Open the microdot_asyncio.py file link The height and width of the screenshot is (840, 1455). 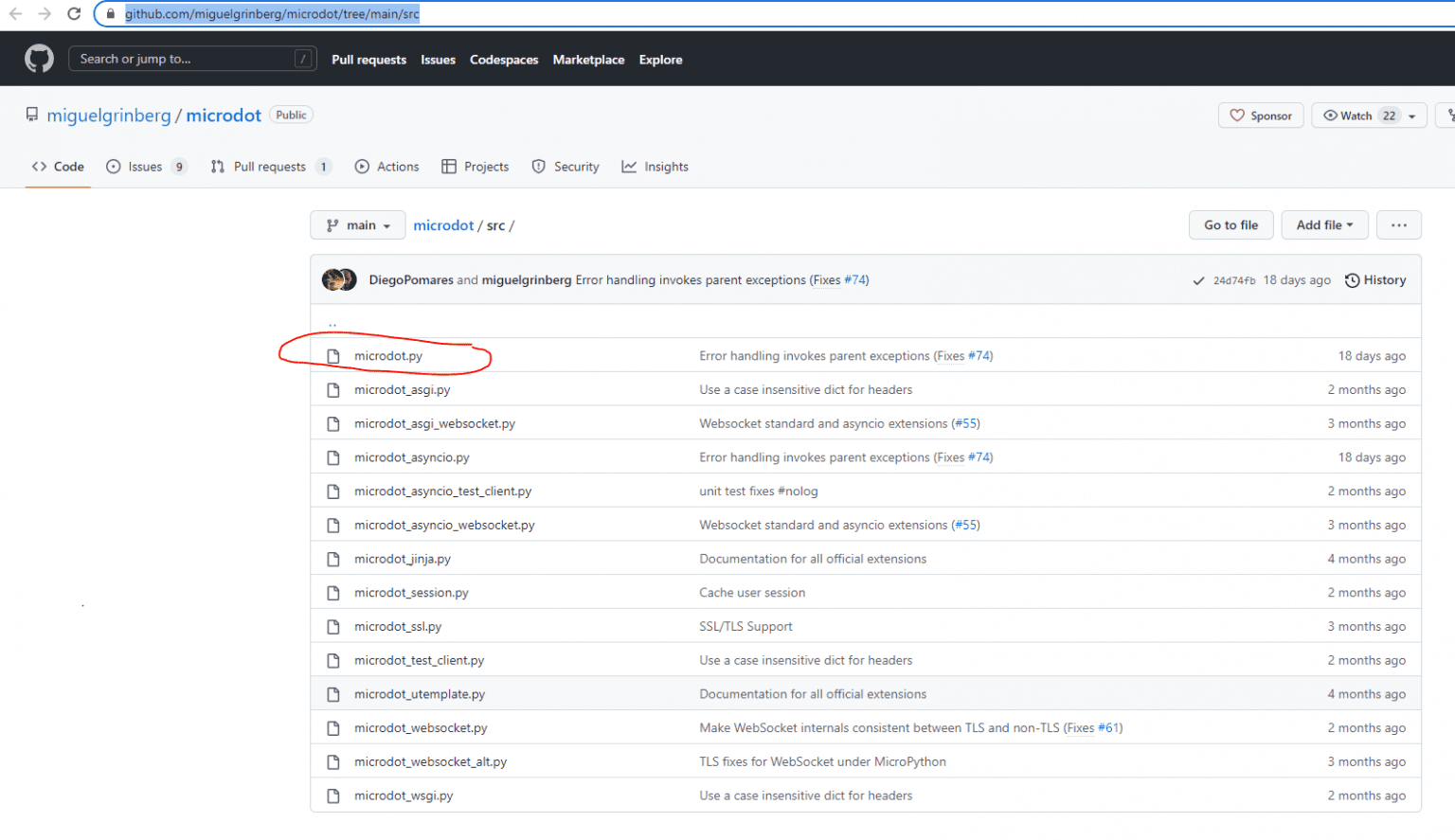[x=412, y=457]
